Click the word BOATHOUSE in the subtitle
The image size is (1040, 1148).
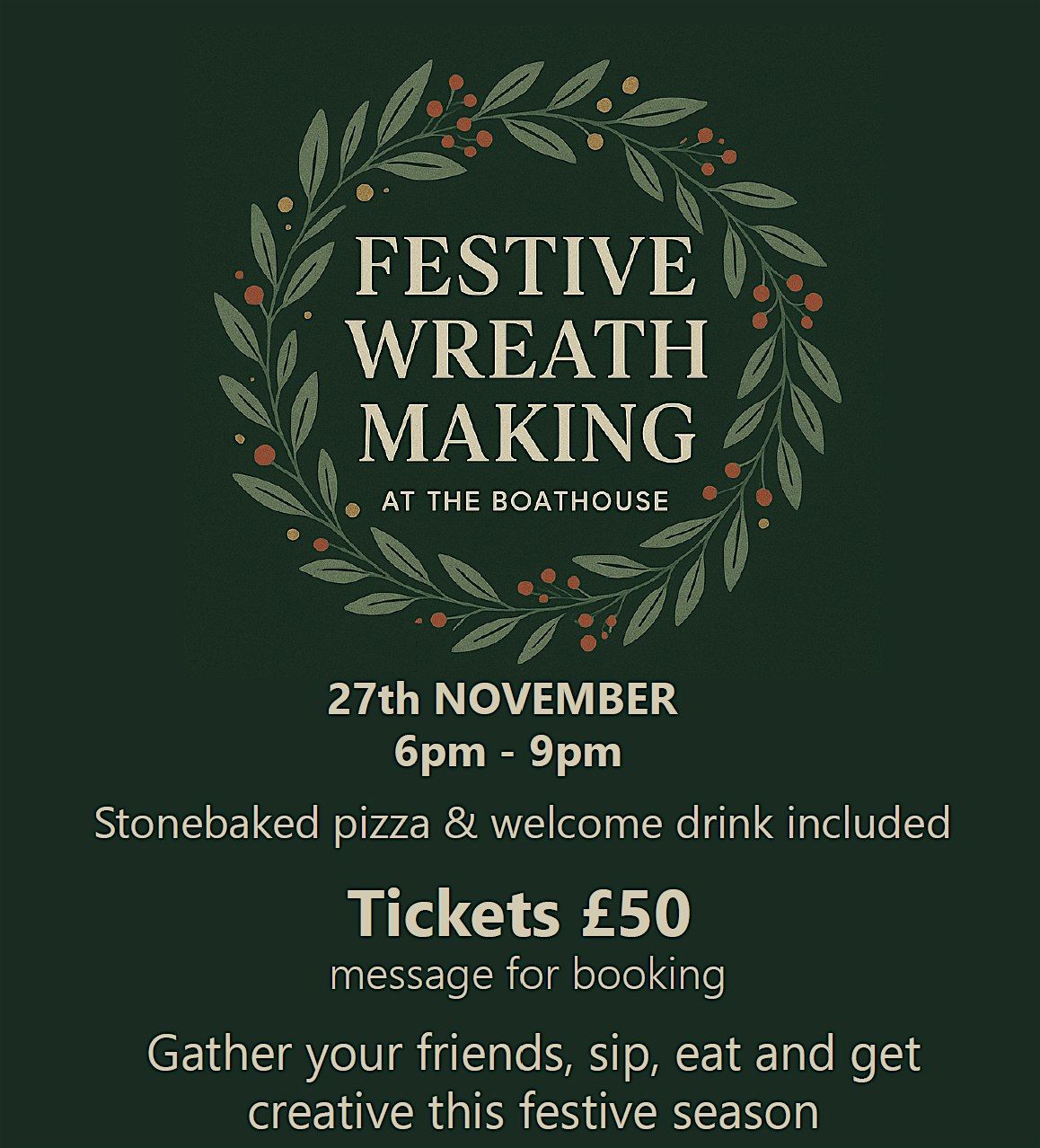pos(580,501)
